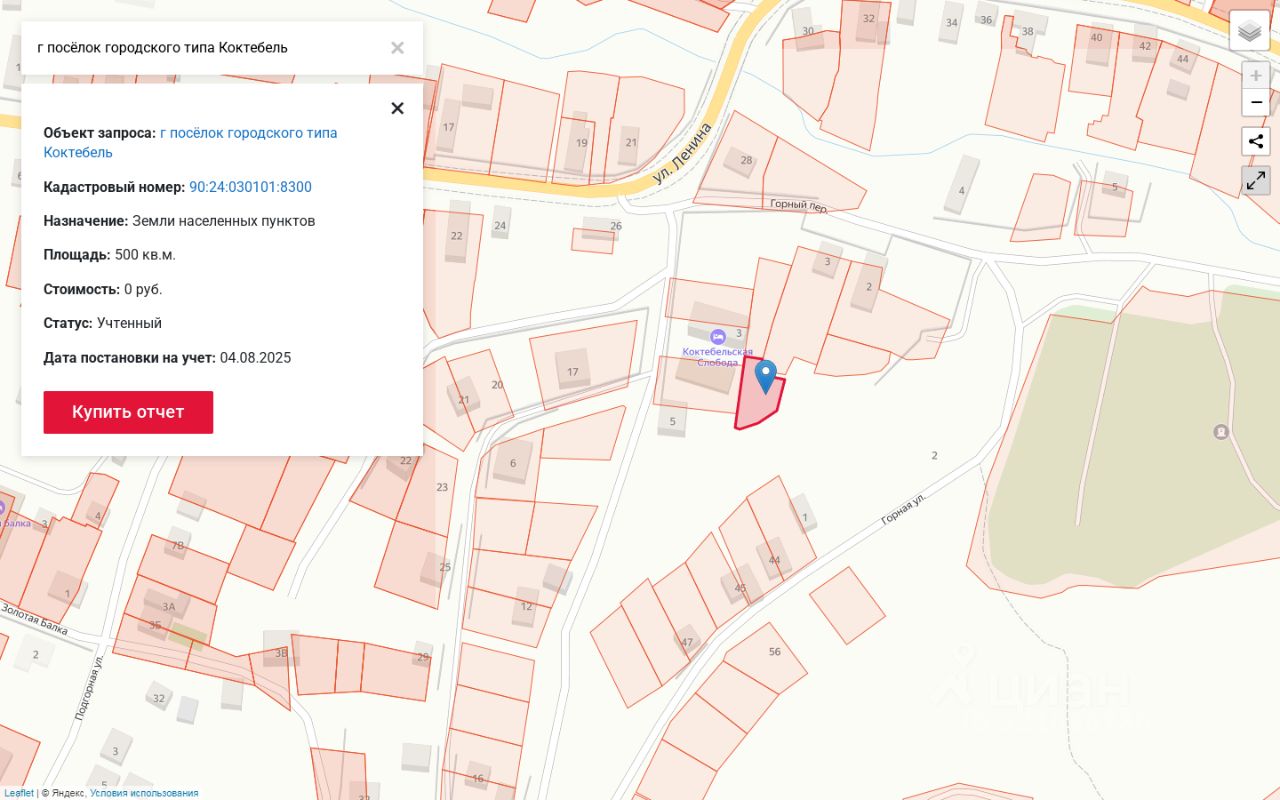The image size is (1280, 800).
Task: Click the Горный пер. street label
Action: [x=798, y=206]
